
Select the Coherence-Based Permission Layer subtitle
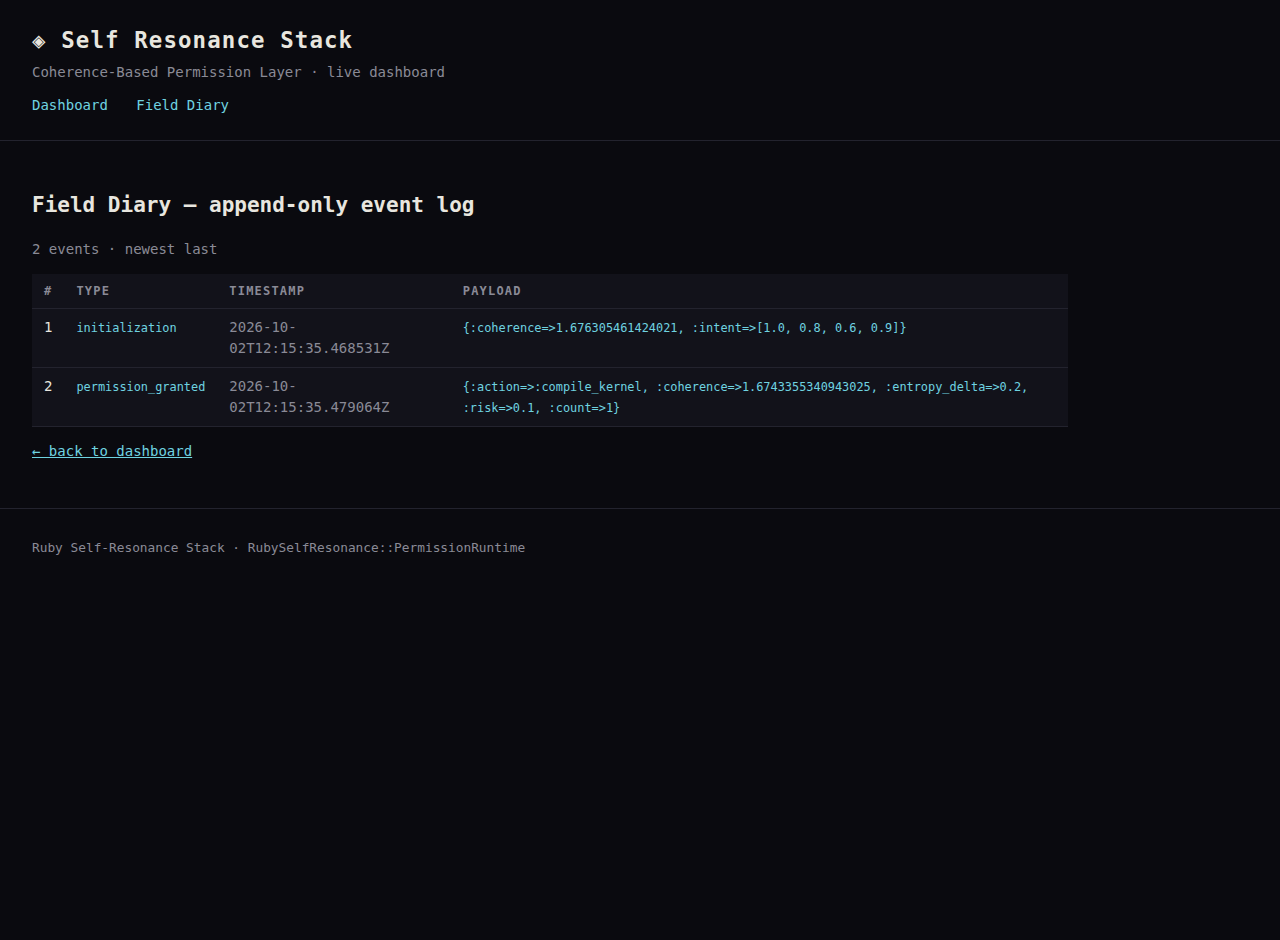point(238,72)
